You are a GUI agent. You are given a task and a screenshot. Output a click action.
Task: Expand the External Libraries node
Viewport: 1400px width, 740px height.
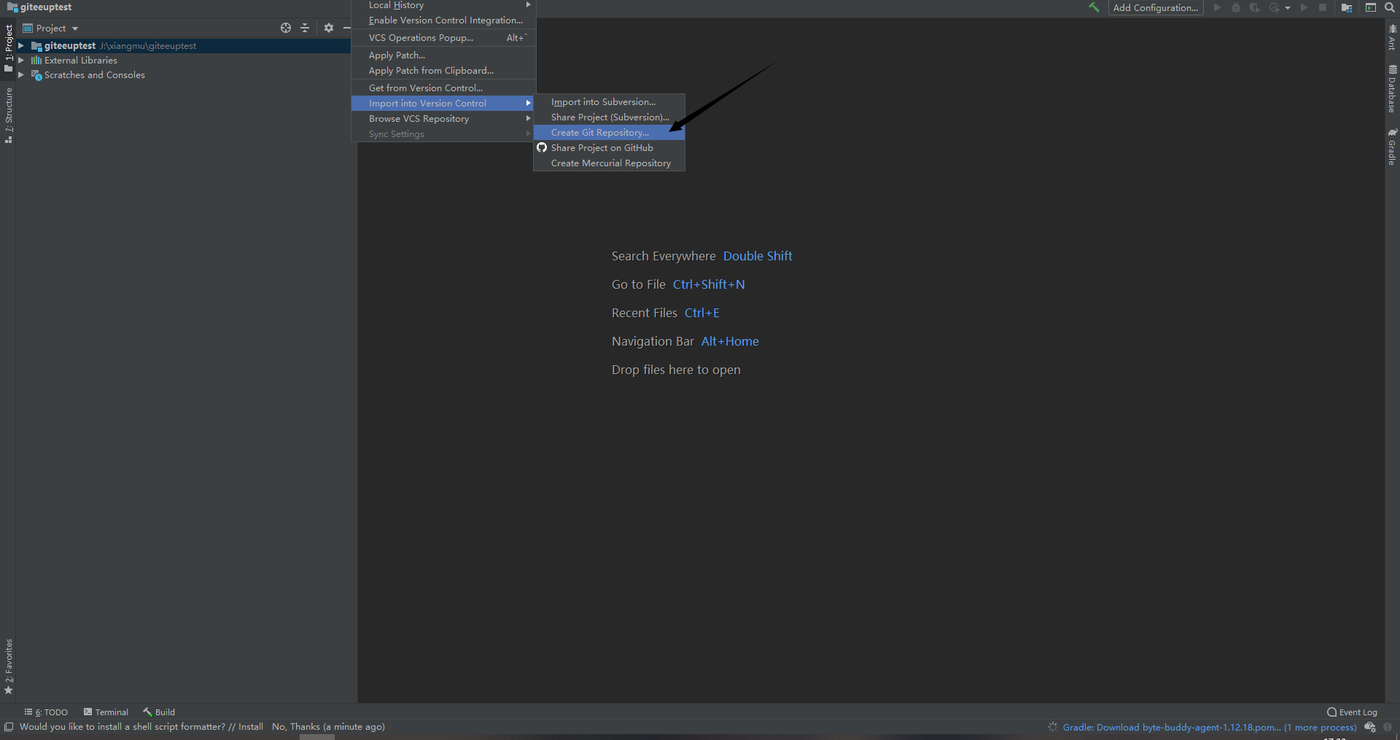click(x=21, y=60)
